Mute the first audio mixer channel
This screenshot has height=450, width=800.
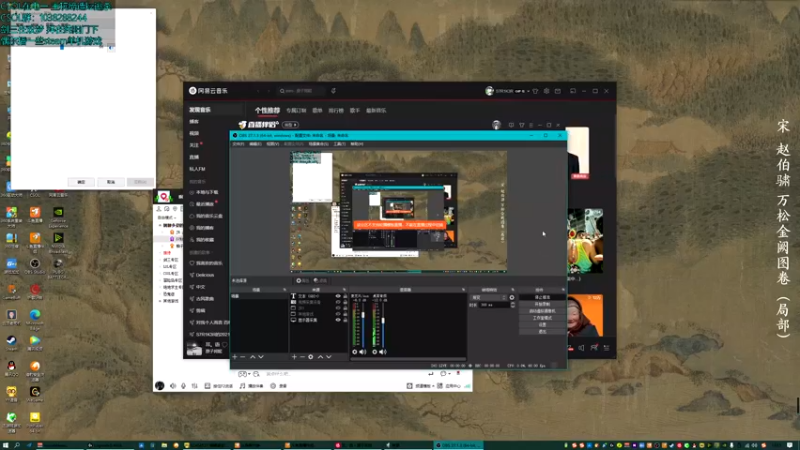click(x=363, y=352)
